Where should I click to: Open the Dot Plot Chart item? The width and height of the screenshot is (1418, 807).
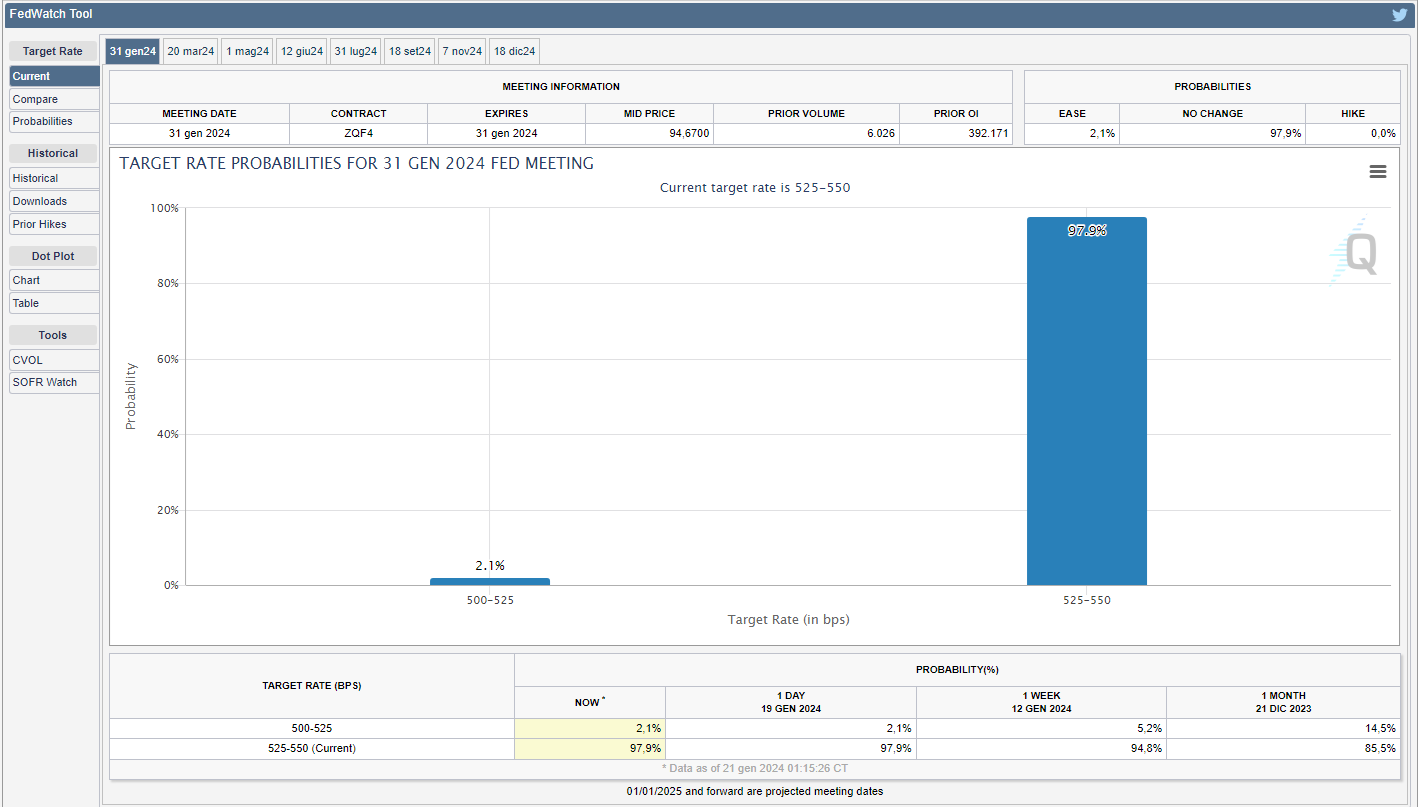[54, 280]
